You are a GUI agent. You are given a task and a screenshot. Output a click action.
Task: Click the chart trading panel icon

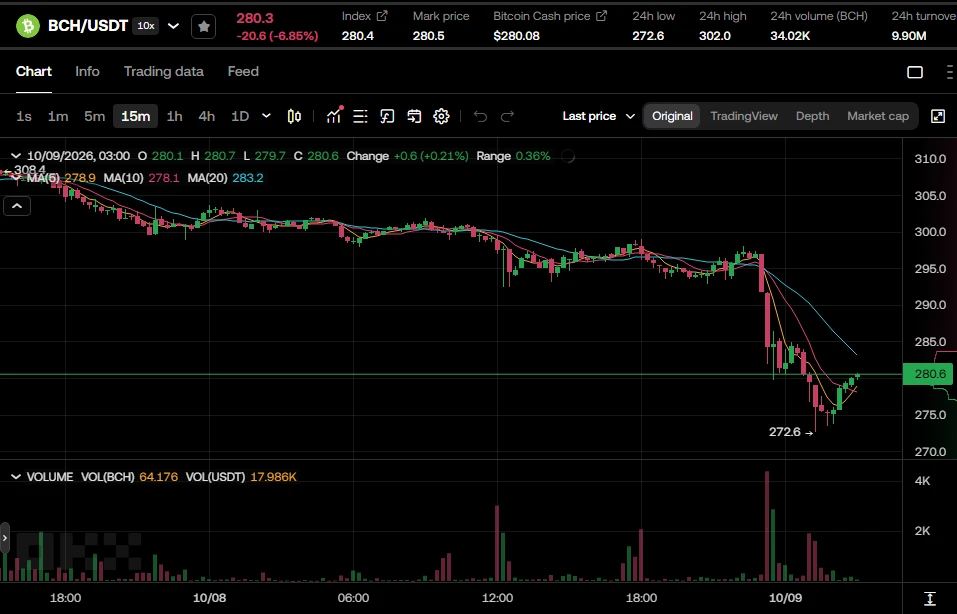414,116
